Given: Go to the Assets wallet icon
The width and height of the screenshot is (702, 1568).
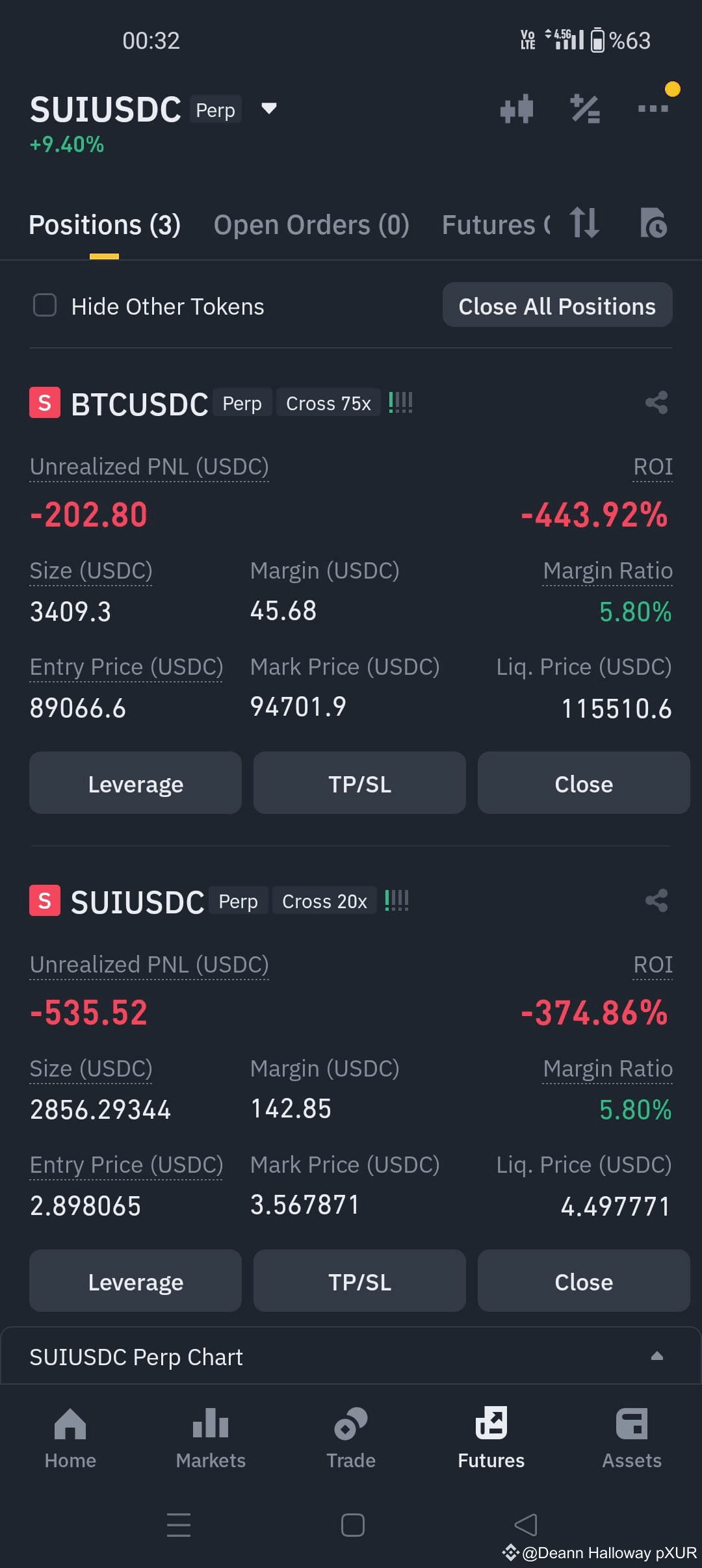Looking at the screenshot, I should pyautogui.click(x=632, y=1438).
